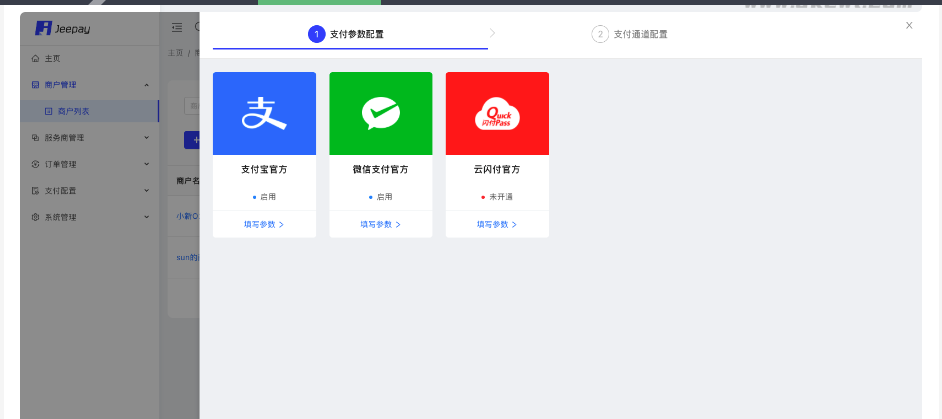Image resolution: width=942 pixels, height=419 pixels.
Task: Close the payment config drawer
Action: click(x=909, y=25)
